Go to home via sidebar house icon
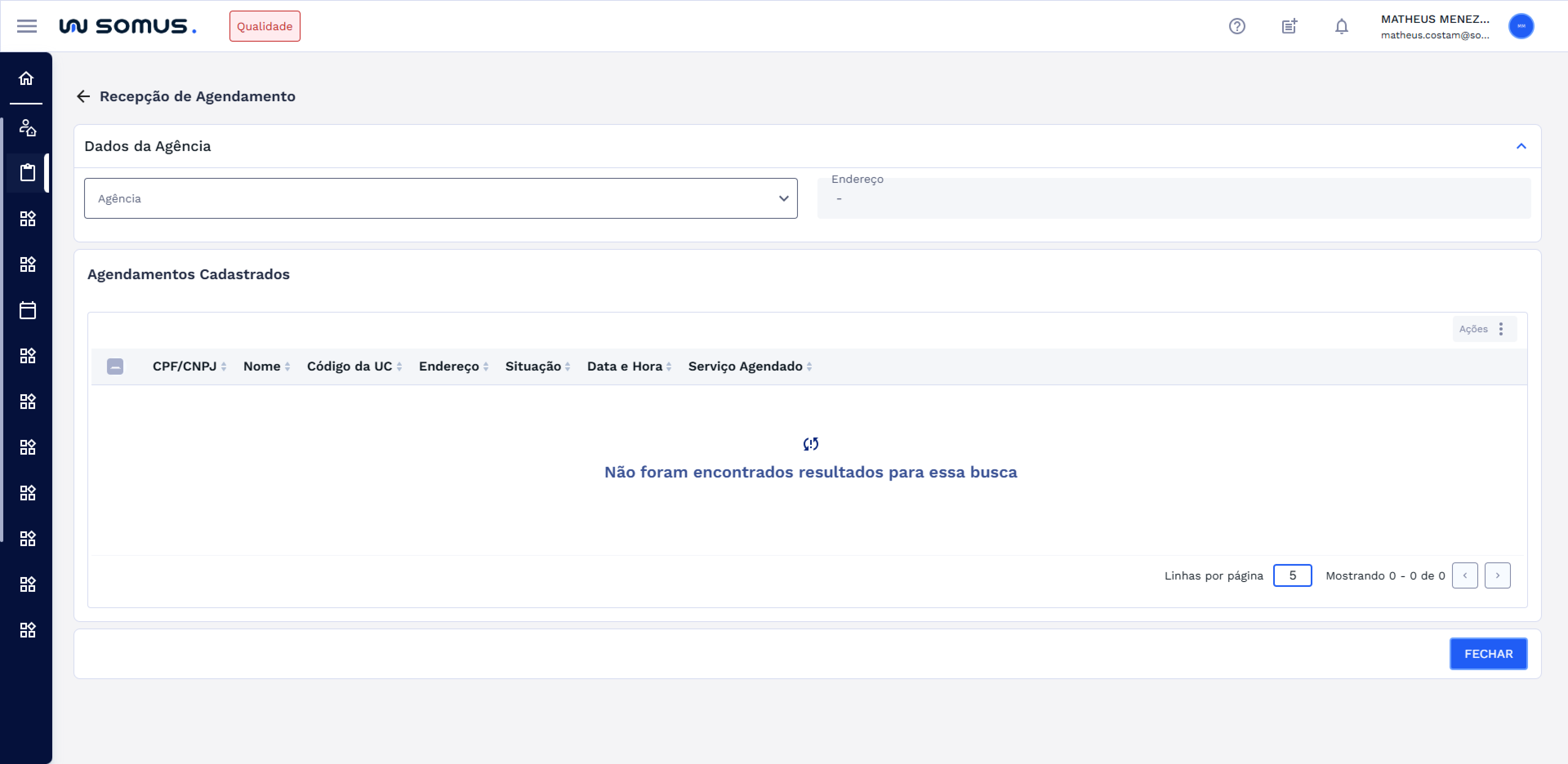Viewport: 1568px width, 764px height. point(26,78)
